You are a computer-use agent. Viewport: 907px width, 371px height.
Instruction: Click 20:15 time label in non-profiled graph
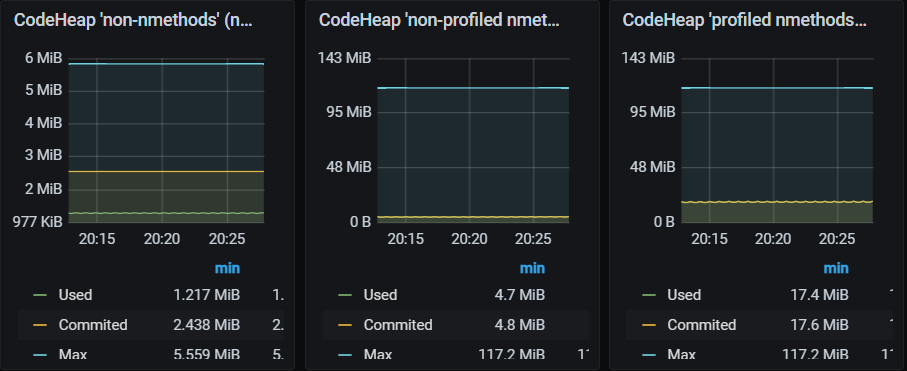tap(404, 238)
